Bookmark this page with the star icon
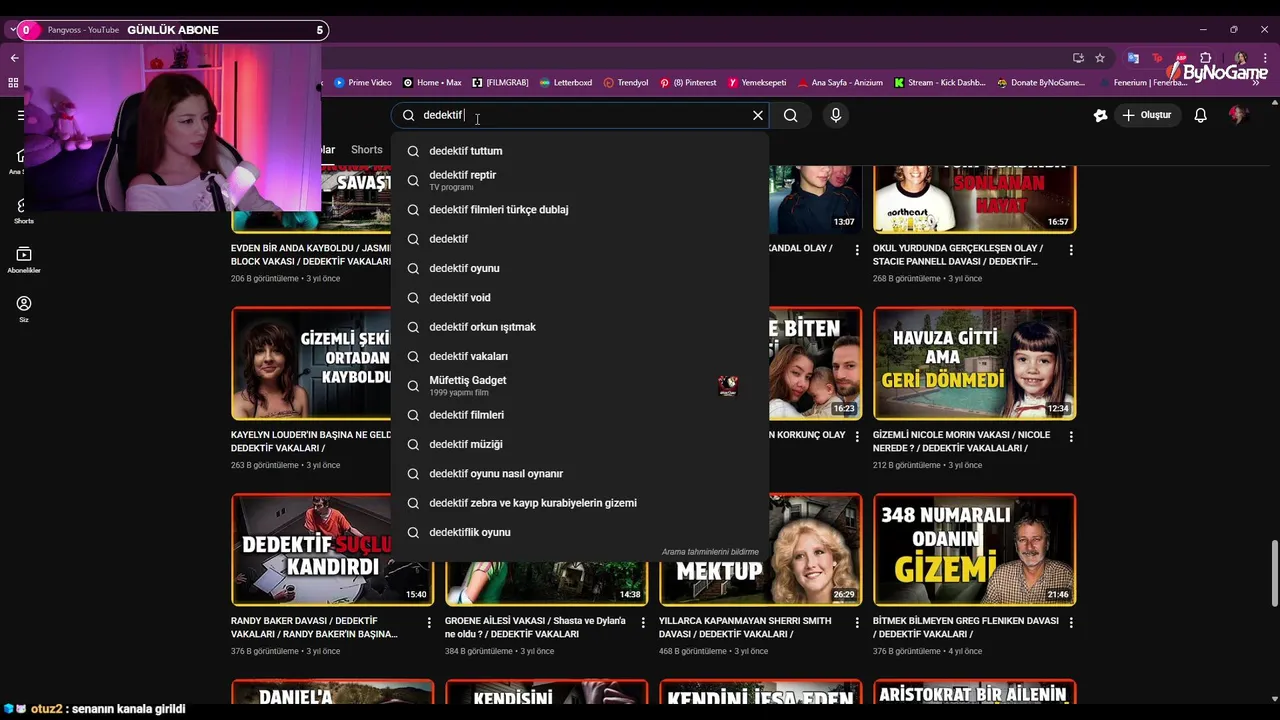The height and width of the screenshot is (720, 1280). (x=1100, y=58)
